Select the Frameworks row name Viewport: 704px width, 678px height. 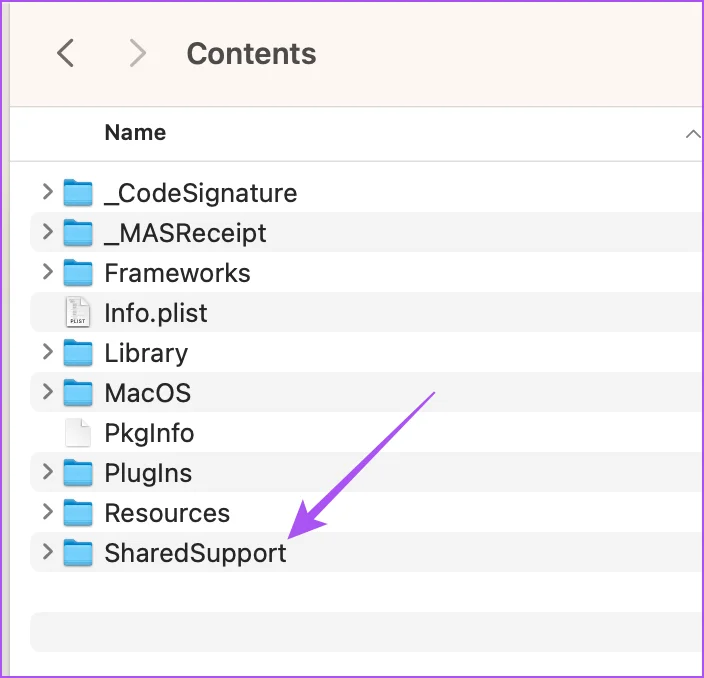177,273
